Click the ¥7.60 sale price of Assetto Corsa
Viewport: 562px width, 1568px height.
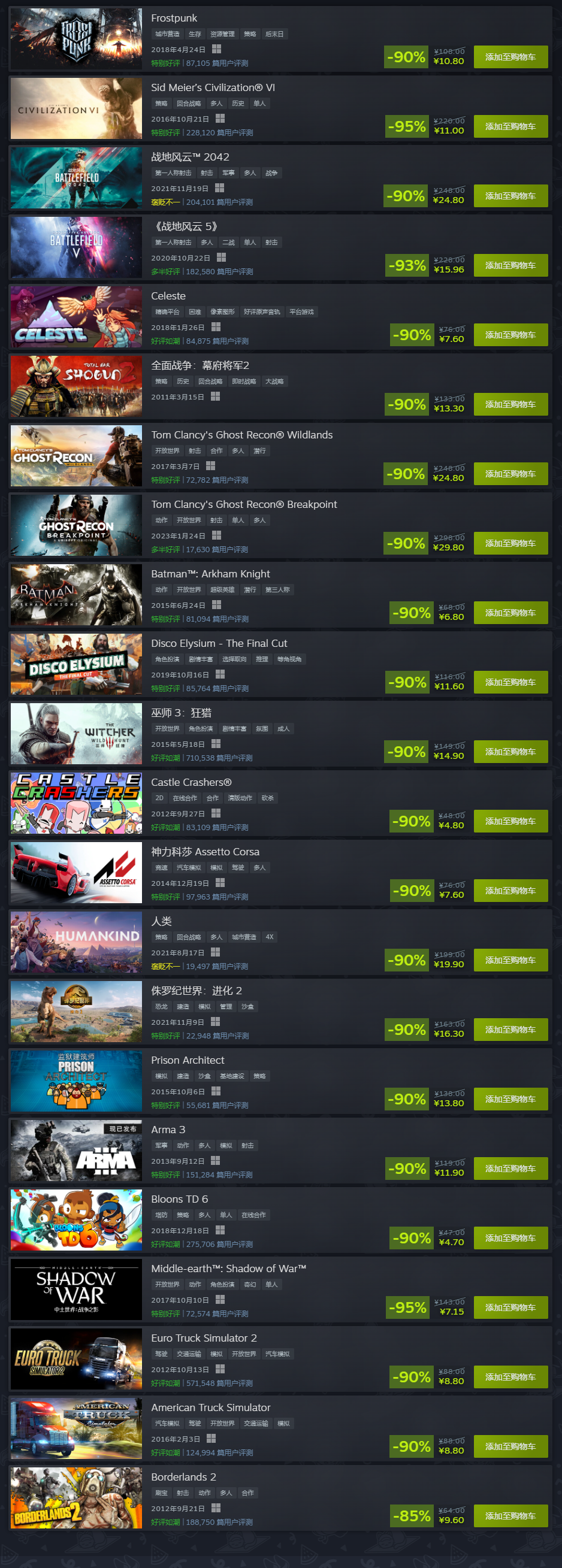[451, 894]
